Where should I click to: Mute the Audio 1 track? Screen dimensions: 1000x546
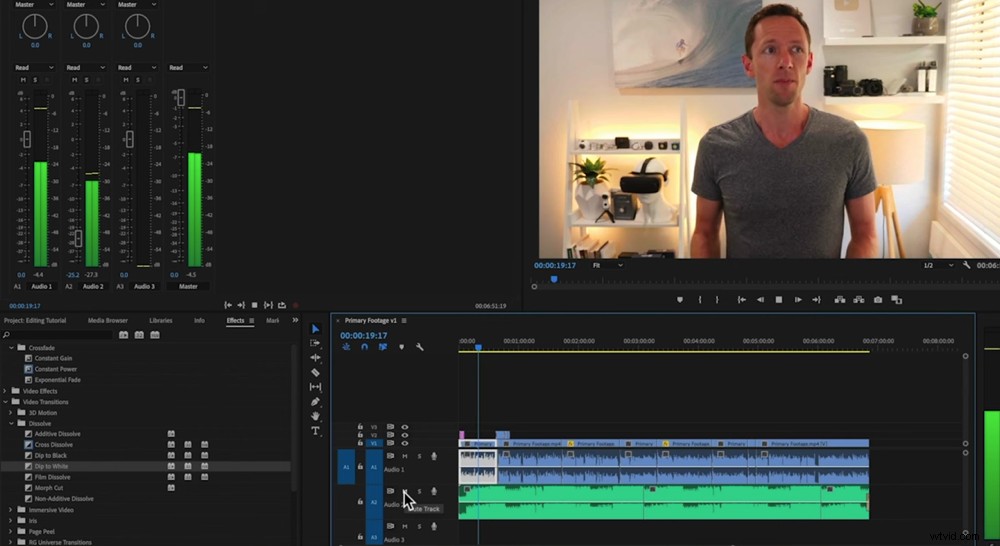[404, 456]
